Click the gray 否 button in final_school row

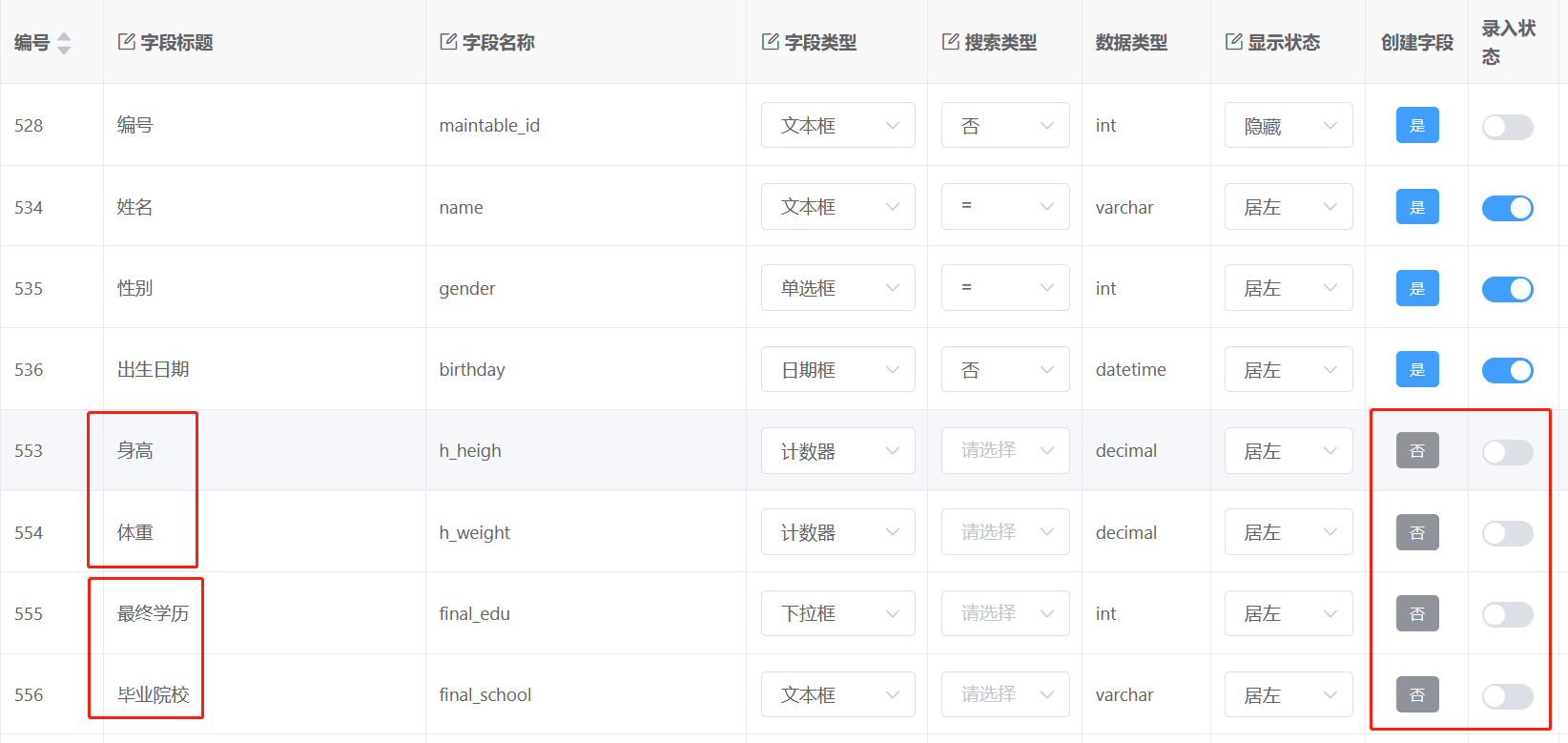1416,695
